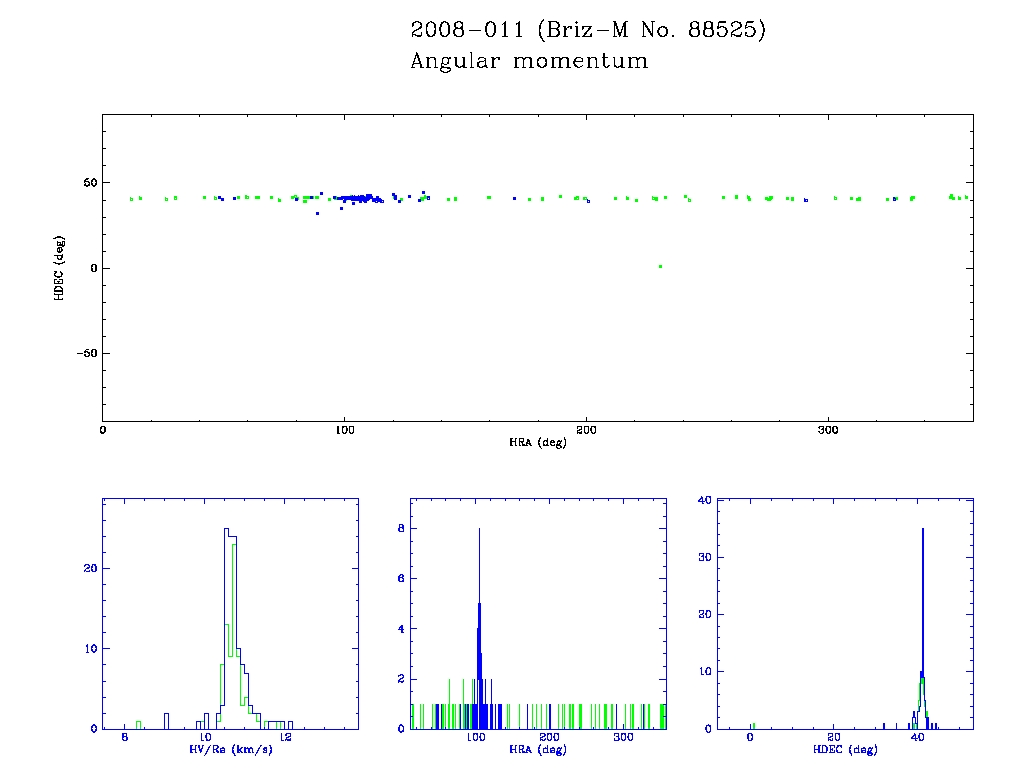Click the blue peak of the HV/Re histogram

click(x=227, y=530)
